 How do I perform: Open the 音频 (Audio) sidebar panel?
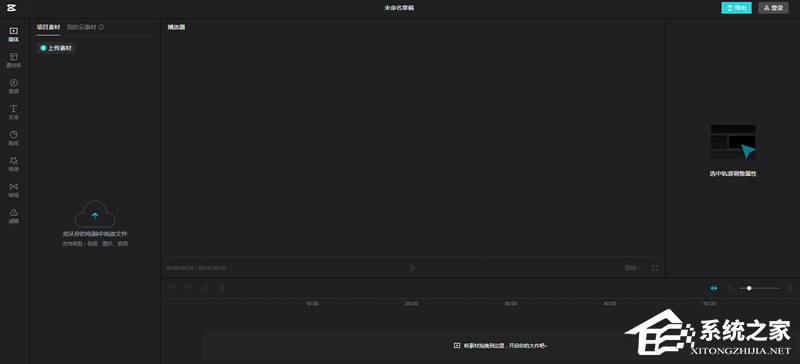(x=14, y=86)
